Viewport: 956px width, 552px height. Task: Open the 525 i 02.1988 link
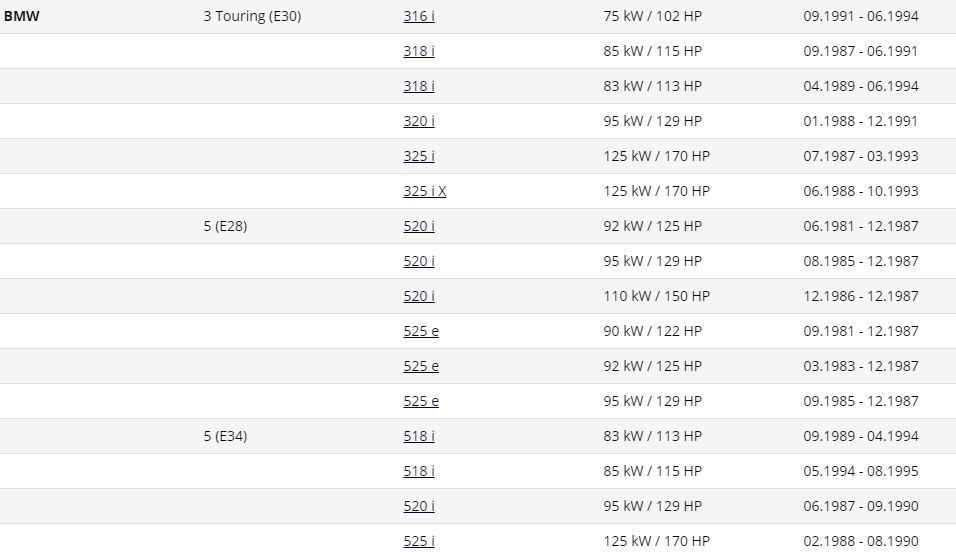point(419,541)
